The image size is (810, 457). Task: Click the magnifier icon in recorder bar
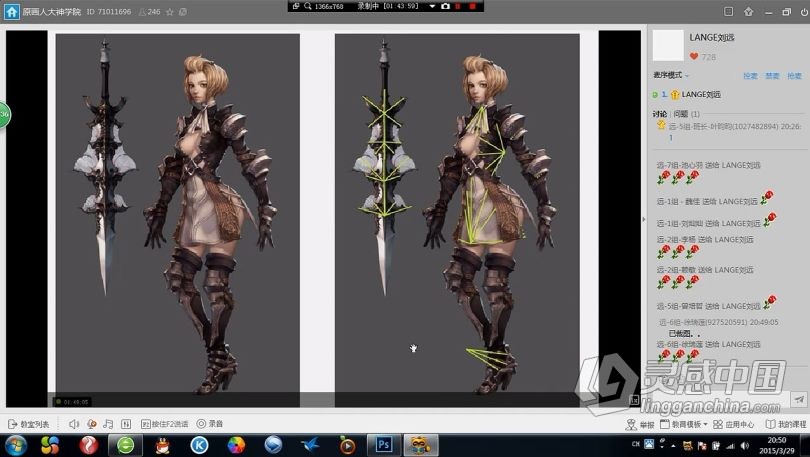coord(307,6)
